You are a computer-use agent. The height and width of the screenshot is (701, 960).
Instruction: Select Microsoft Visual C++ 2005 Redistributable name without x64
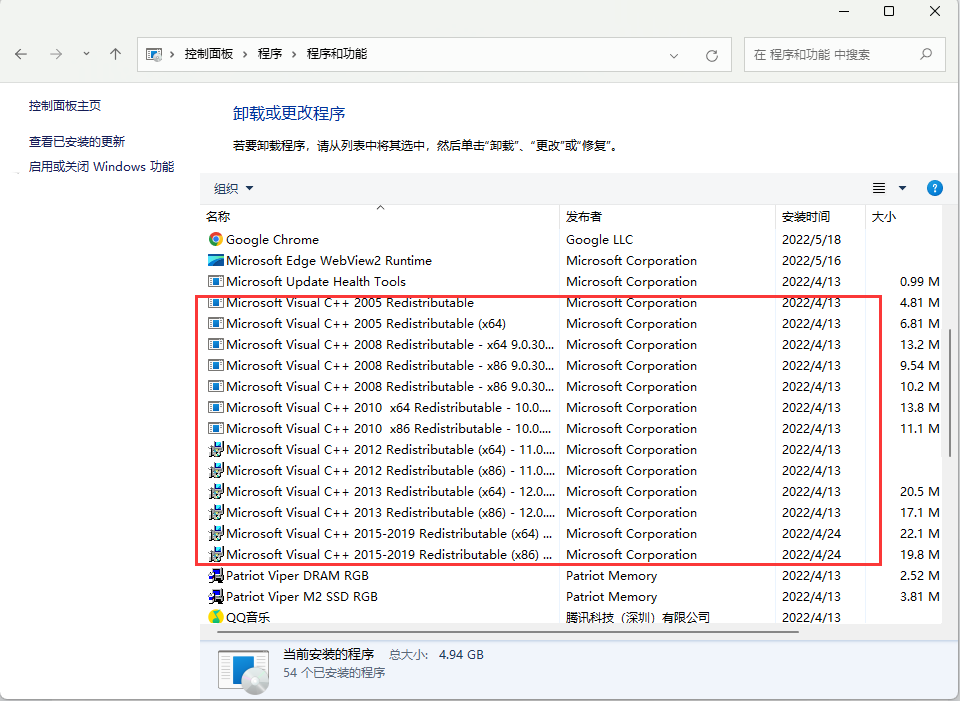pyautogui.click(x=350, y=302)
